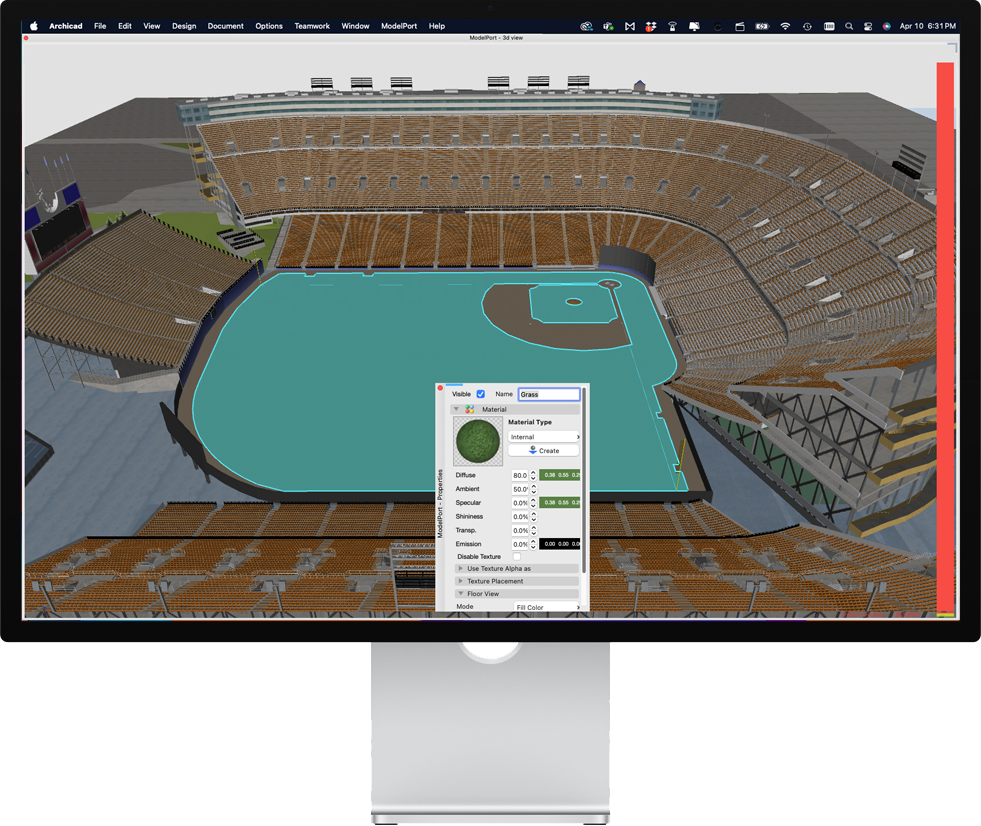Open the Material Type Internal dropdown
This screenshot has width=981, height=826.
click(x=544, y=437)
